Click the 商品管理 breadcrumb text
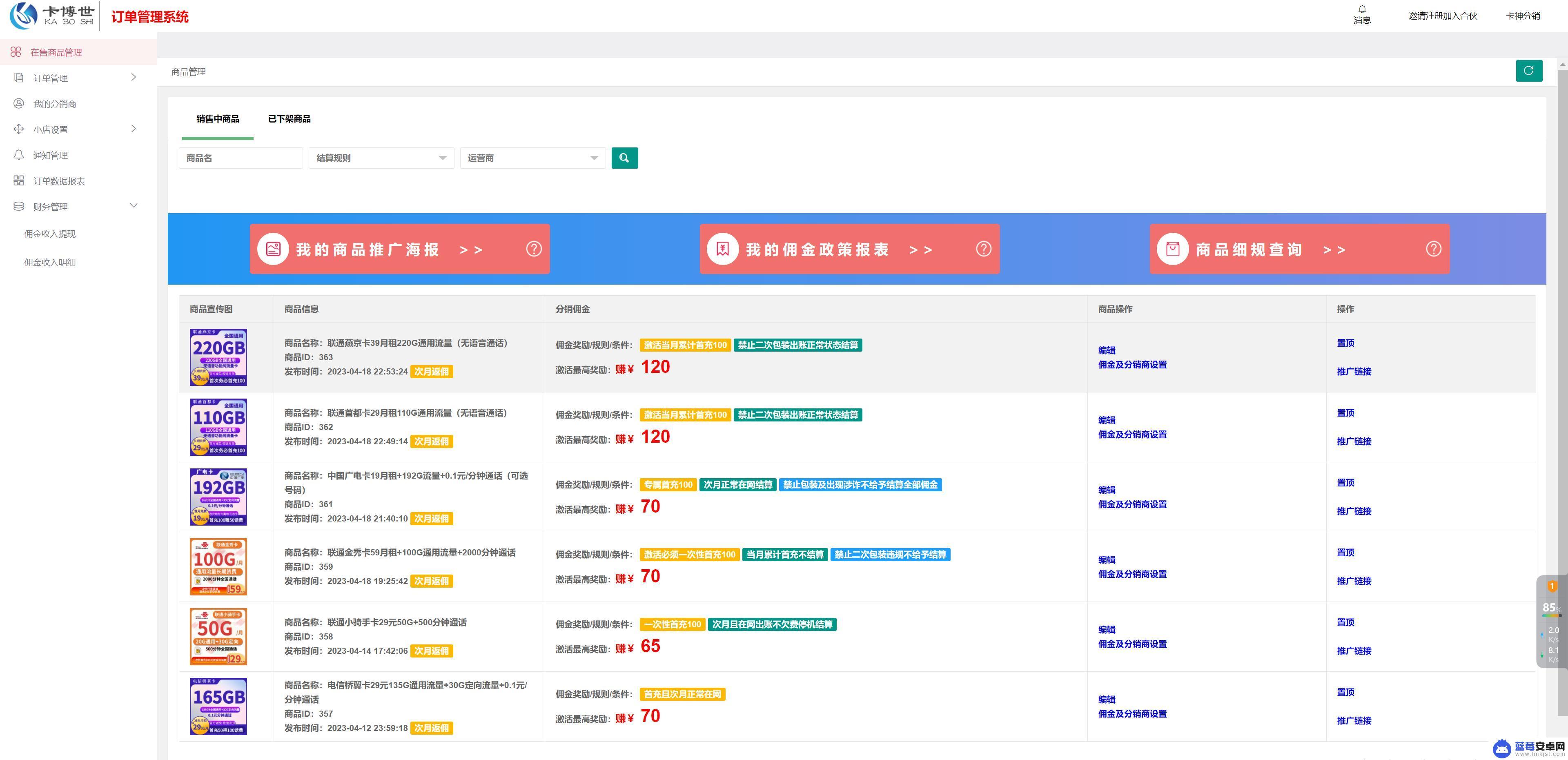 tap(189, 72)
